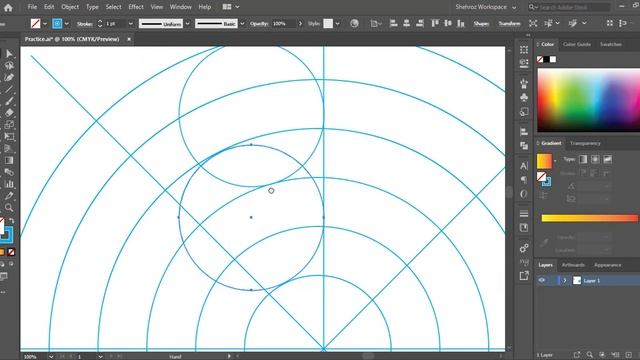Open the Window menu
The height and width of the screenshot is (360, 640).
pyautogui.click(x=180, y=7)
